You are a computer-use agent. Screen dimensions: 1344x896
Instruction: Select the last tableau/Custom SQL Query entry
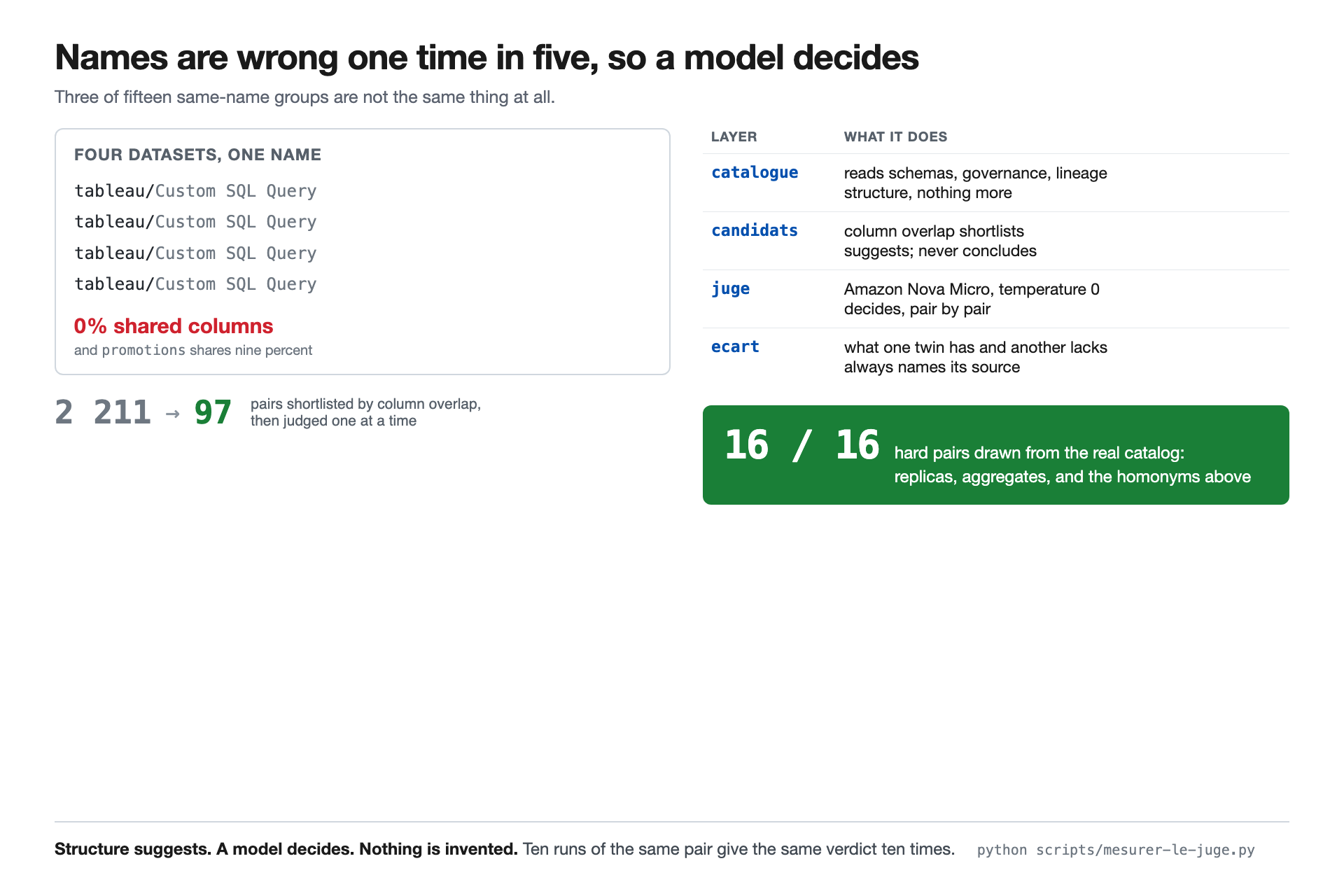click(195, 284)
